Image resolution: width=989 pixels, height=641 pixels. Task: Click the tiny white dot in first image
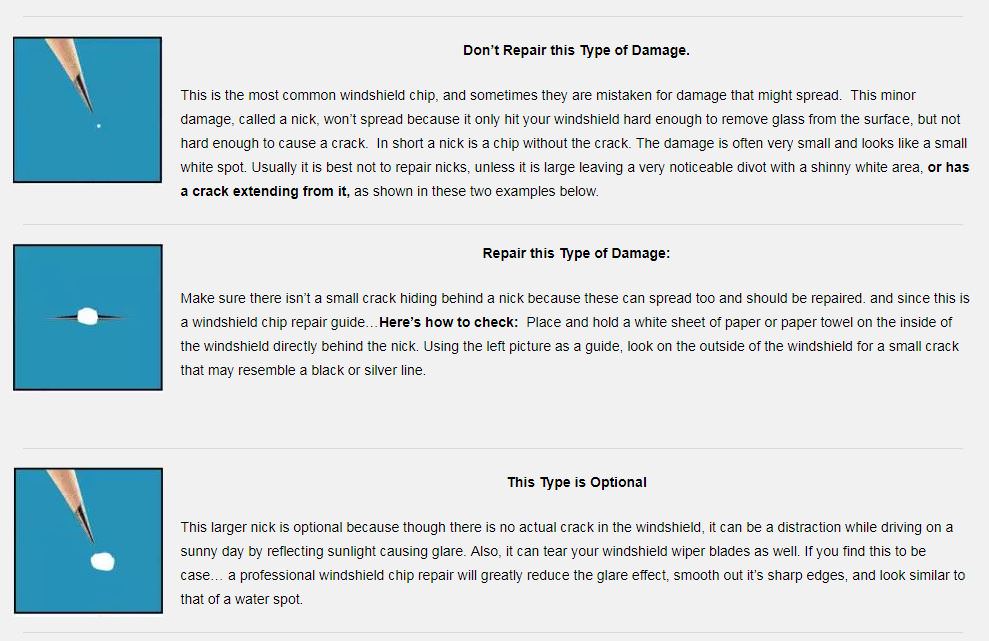point(98,126)
